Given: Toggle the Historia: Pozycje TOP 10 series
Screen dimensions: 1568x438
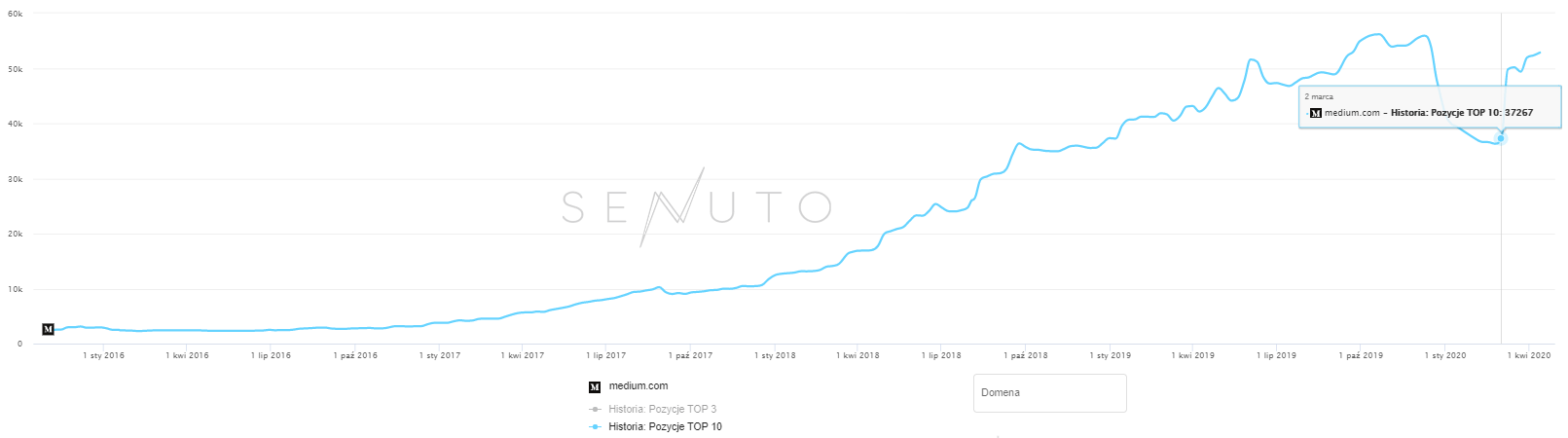Looking at the screenshot, I should pyautogui.click(x=665, y=426).
